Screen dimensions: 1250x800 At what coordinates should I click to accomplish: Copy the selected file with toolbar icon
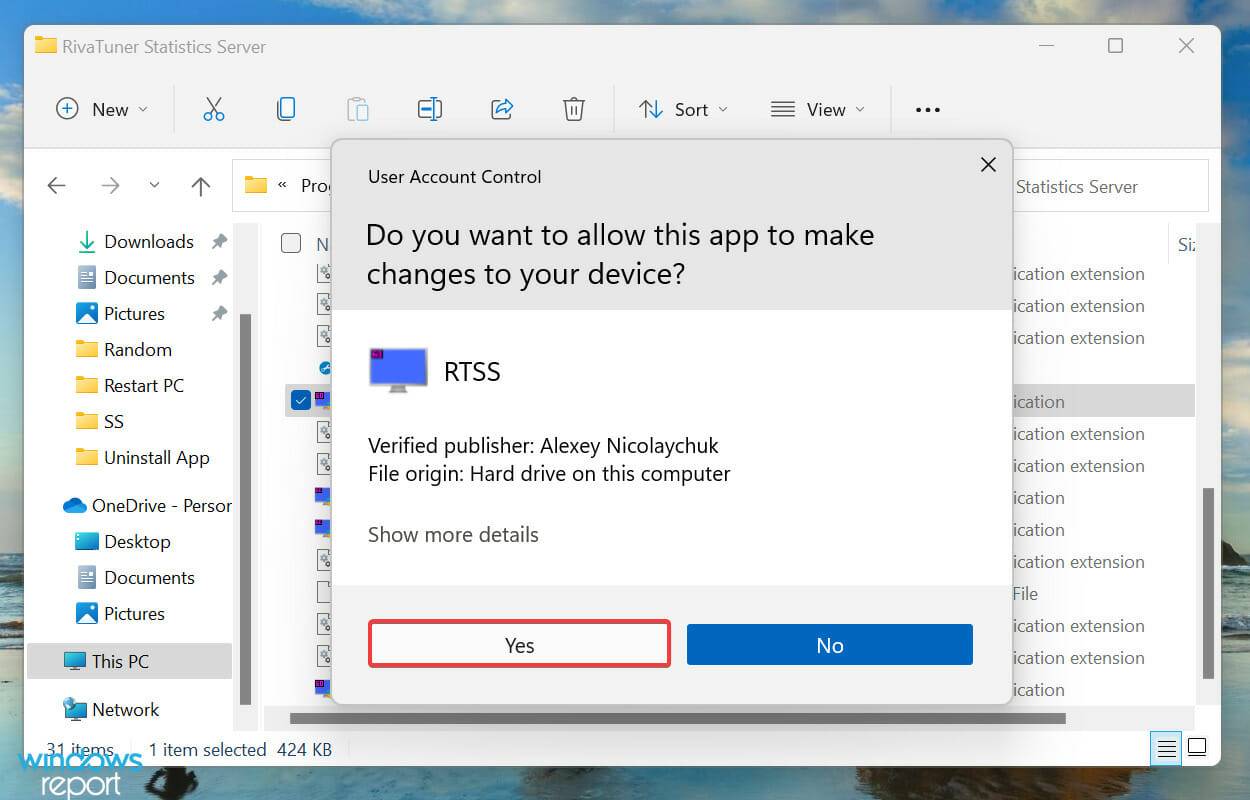click(x=286, y=109)
